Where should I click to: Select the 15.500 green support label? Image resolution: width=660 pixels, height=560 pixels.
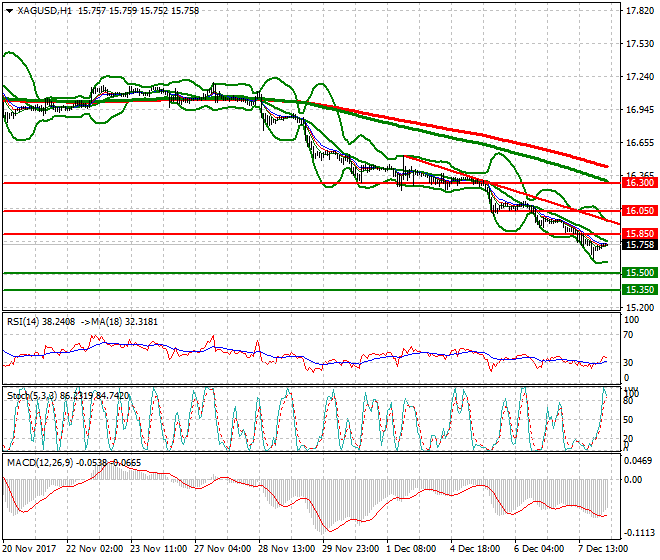tap(640, 273)
